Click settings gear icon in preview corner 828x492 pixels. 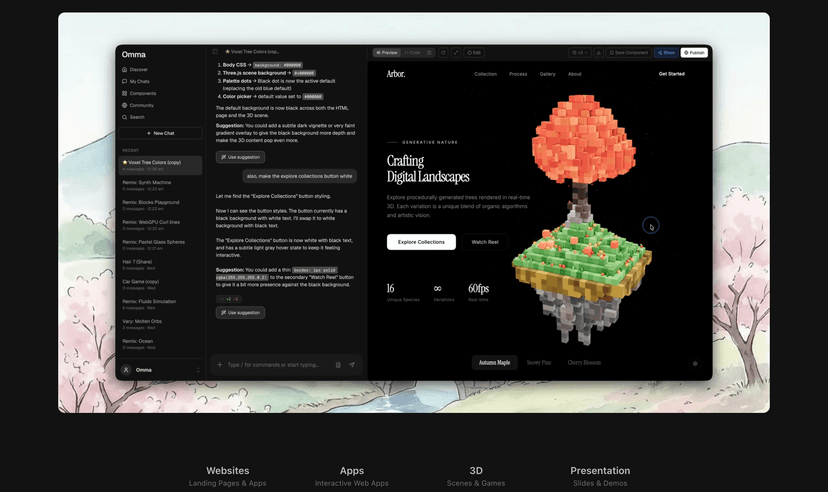point(695,363)
